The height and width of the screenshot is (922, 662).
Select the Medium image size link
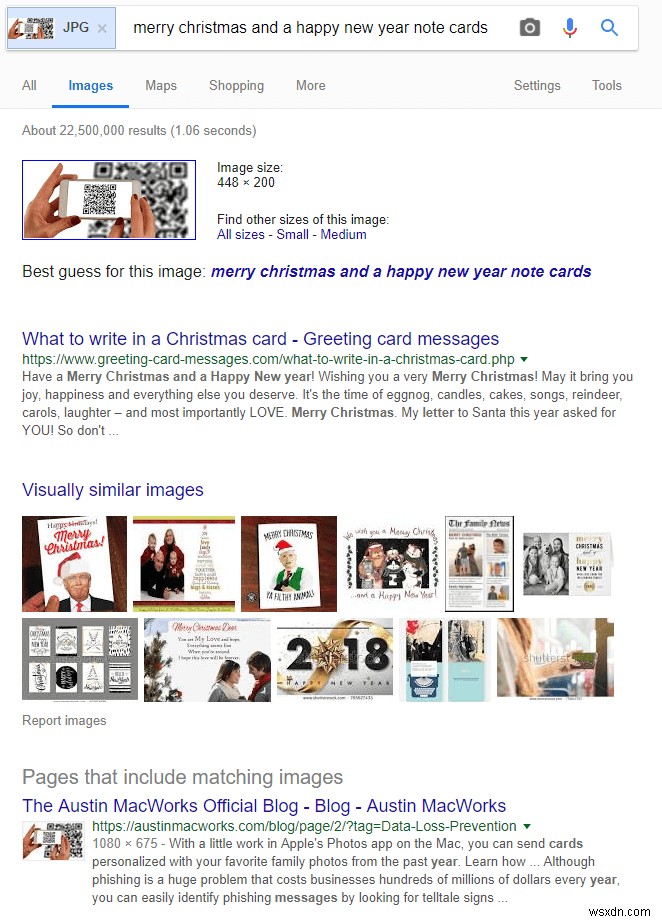(343, 234)
